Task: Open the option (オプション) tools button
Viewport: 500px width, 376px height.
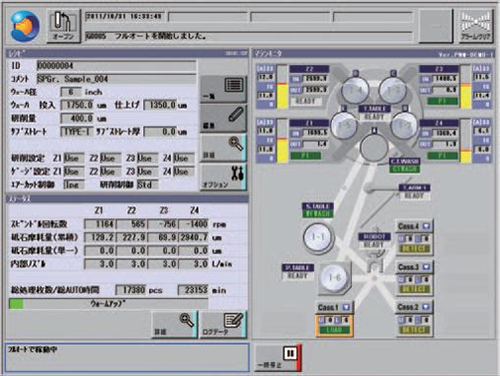Action: pos(223,177)
